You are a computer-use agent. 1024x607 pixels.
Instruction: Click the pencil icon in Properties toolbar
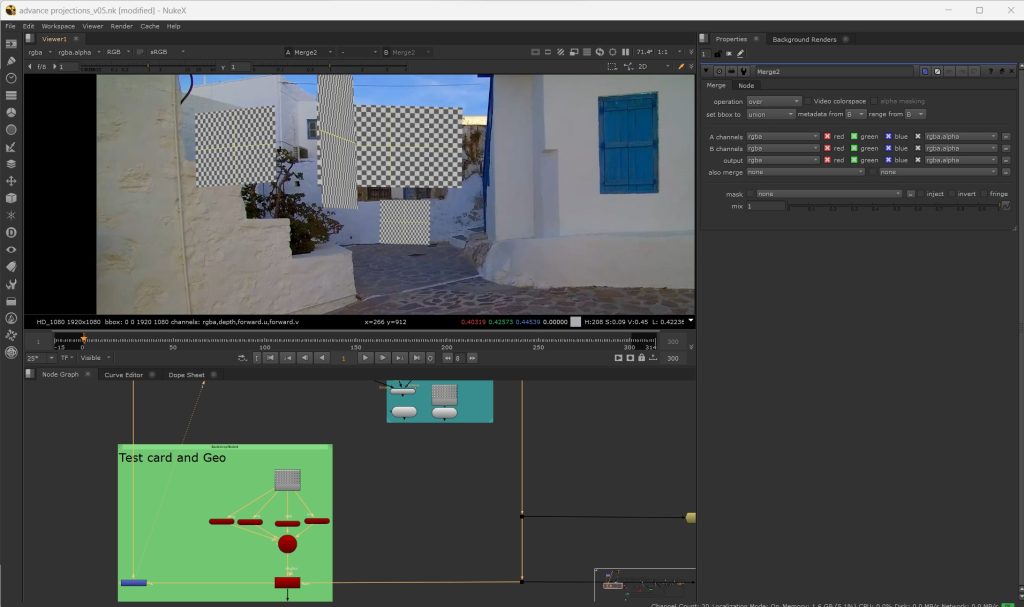point(740,53)
